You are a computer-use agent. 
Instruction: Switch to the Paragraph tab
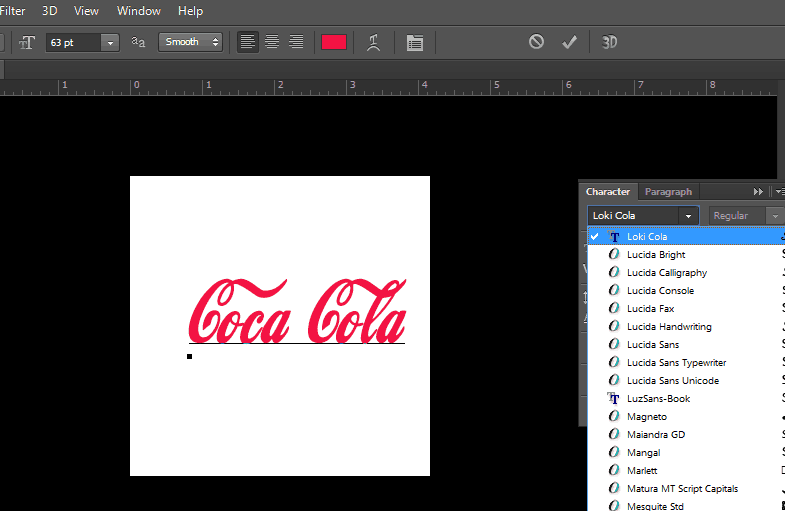pos(668,191)
